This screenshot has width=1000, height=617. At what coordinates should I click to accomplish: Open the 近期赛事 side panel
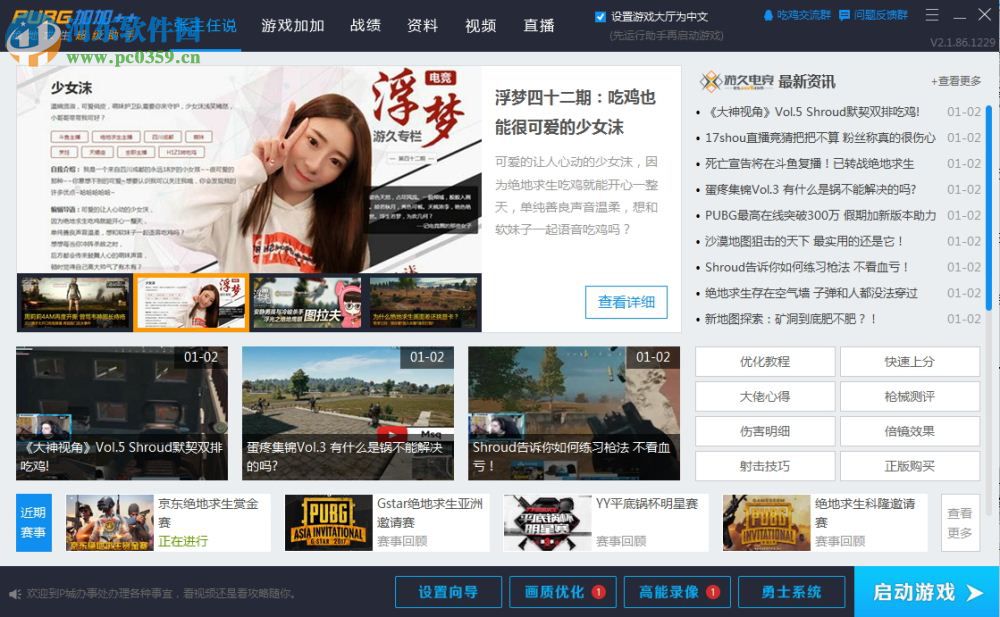pos(33,521)
